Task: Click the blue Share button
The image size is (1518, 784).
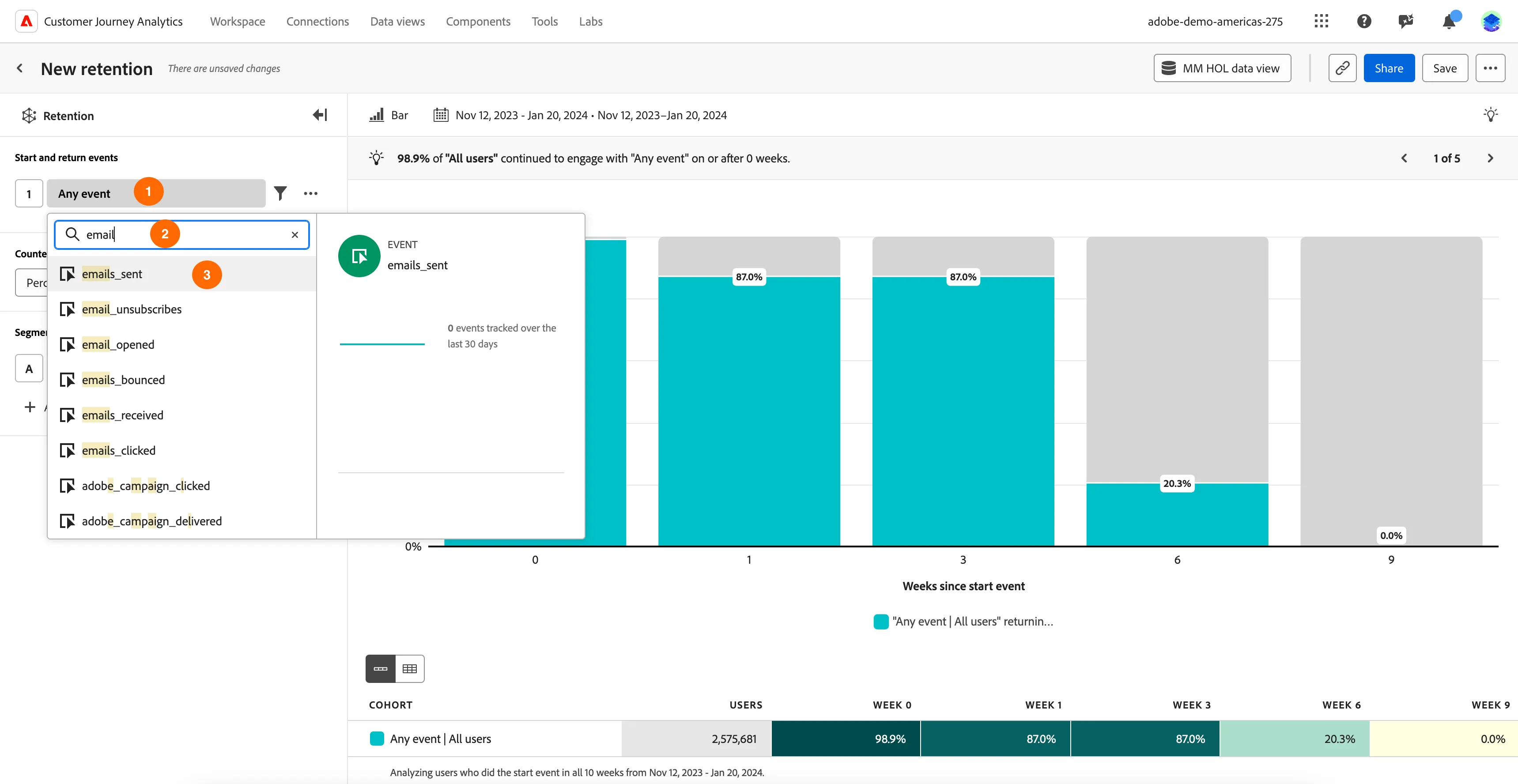Action: click(x=1389, y=68)
